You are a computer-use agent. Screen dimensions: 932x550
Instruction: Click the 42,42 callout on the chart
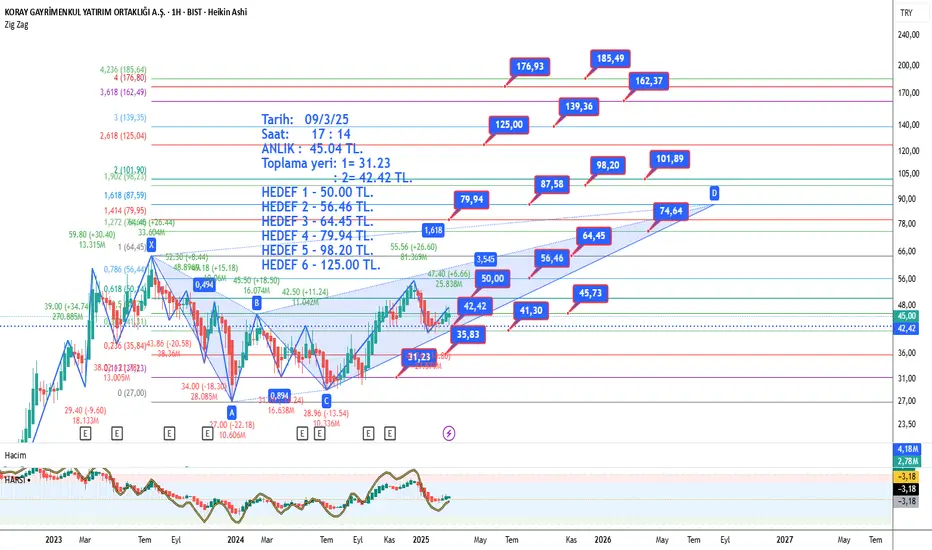point(475,306)
